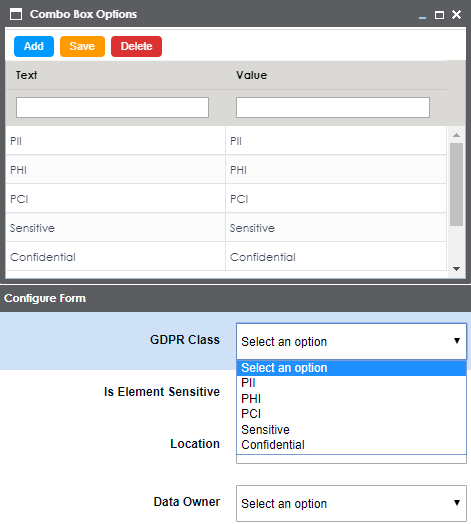Select Sensitive in the dropdown list

[351, 429]
